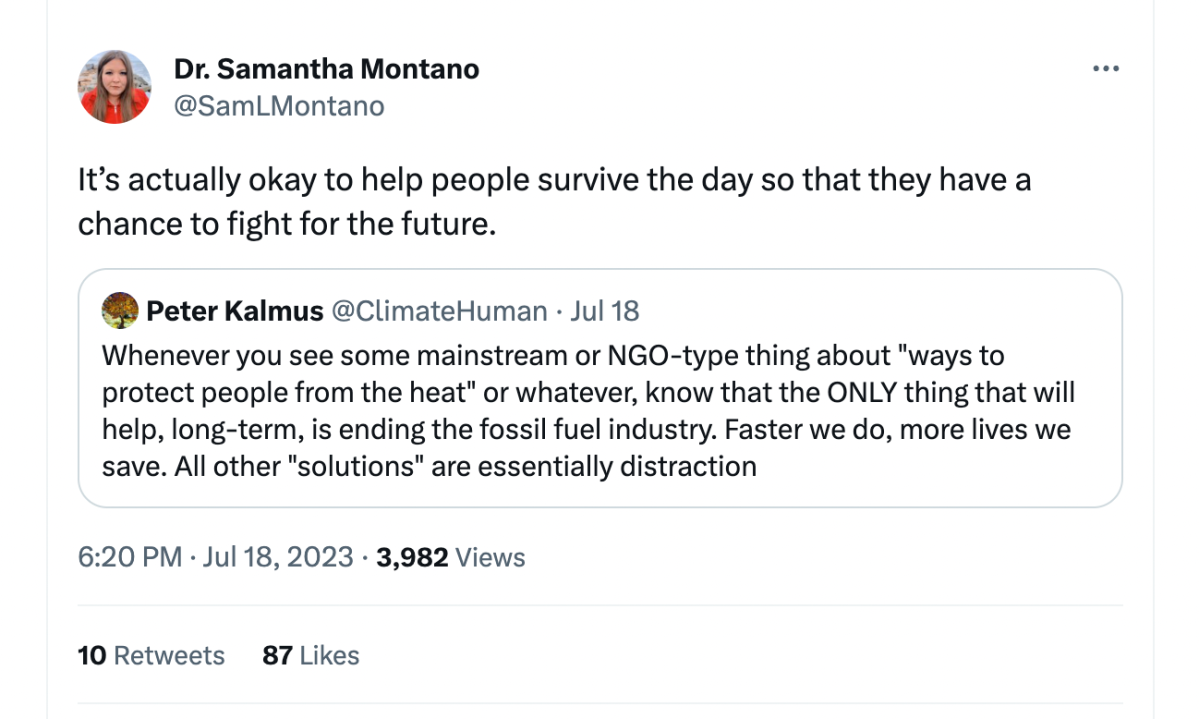Click the Jul 18 date on quoted tweet
Viewport: 1199px width, 719px height.
click(x=604, y=311)
